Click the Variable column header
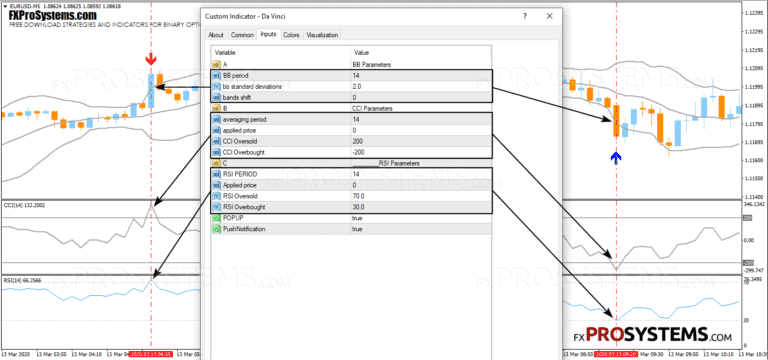This screenshot has width=768, height=360. [x=281, y=52]
